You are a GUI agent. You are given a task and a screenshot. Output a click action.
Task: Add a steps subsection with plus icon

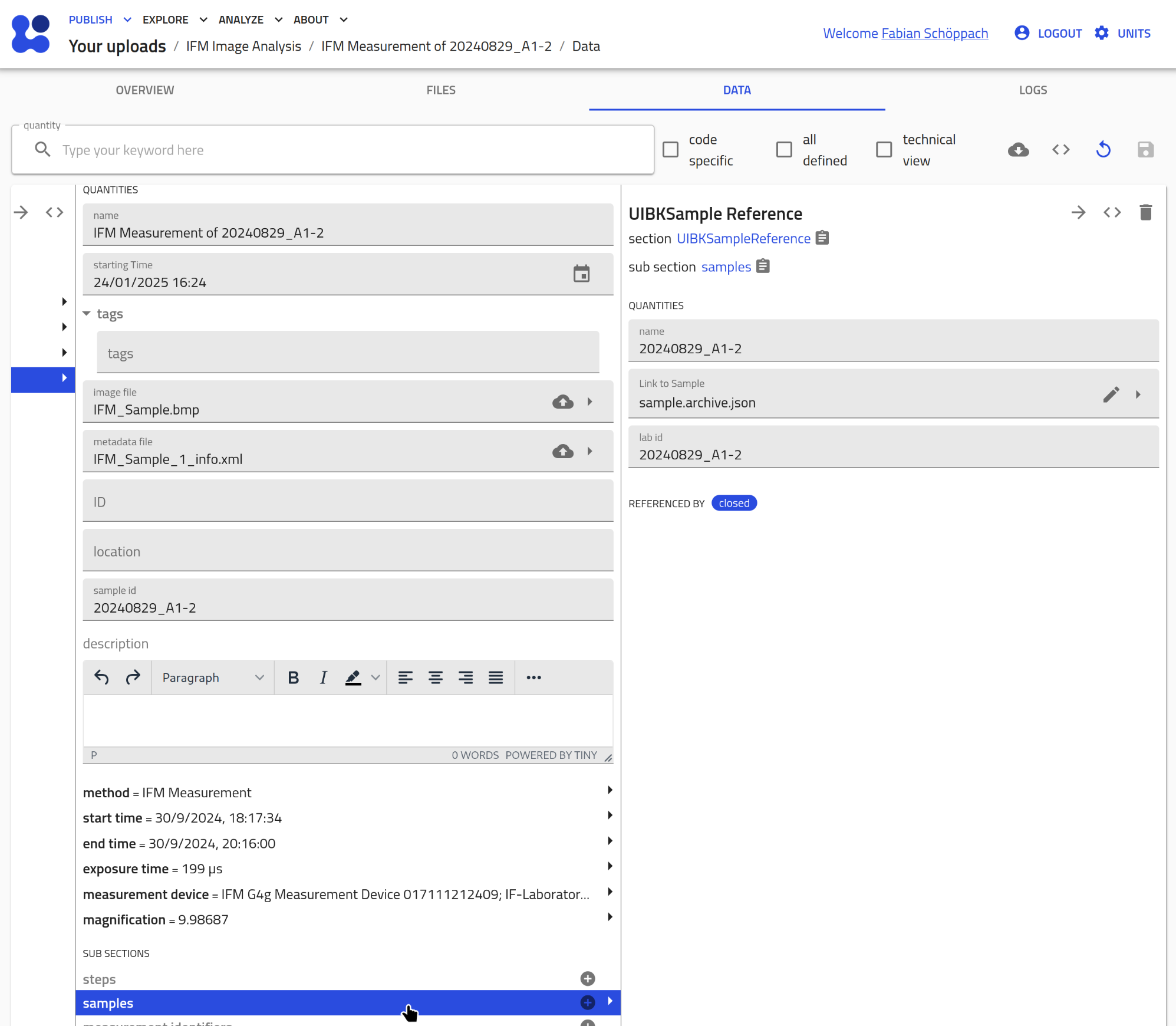(587, 979)
